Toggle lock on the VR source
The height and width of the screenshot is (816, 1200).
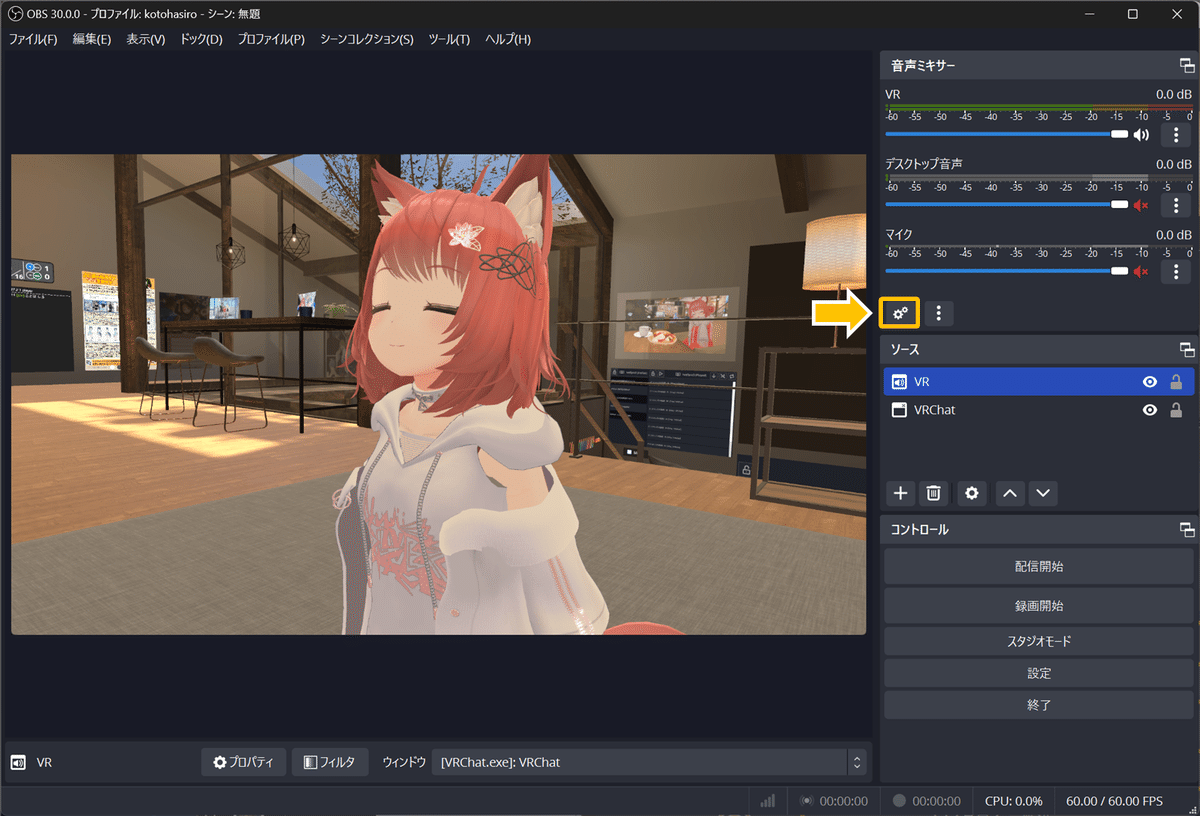pyautogui.click(x=1176, y=382)
